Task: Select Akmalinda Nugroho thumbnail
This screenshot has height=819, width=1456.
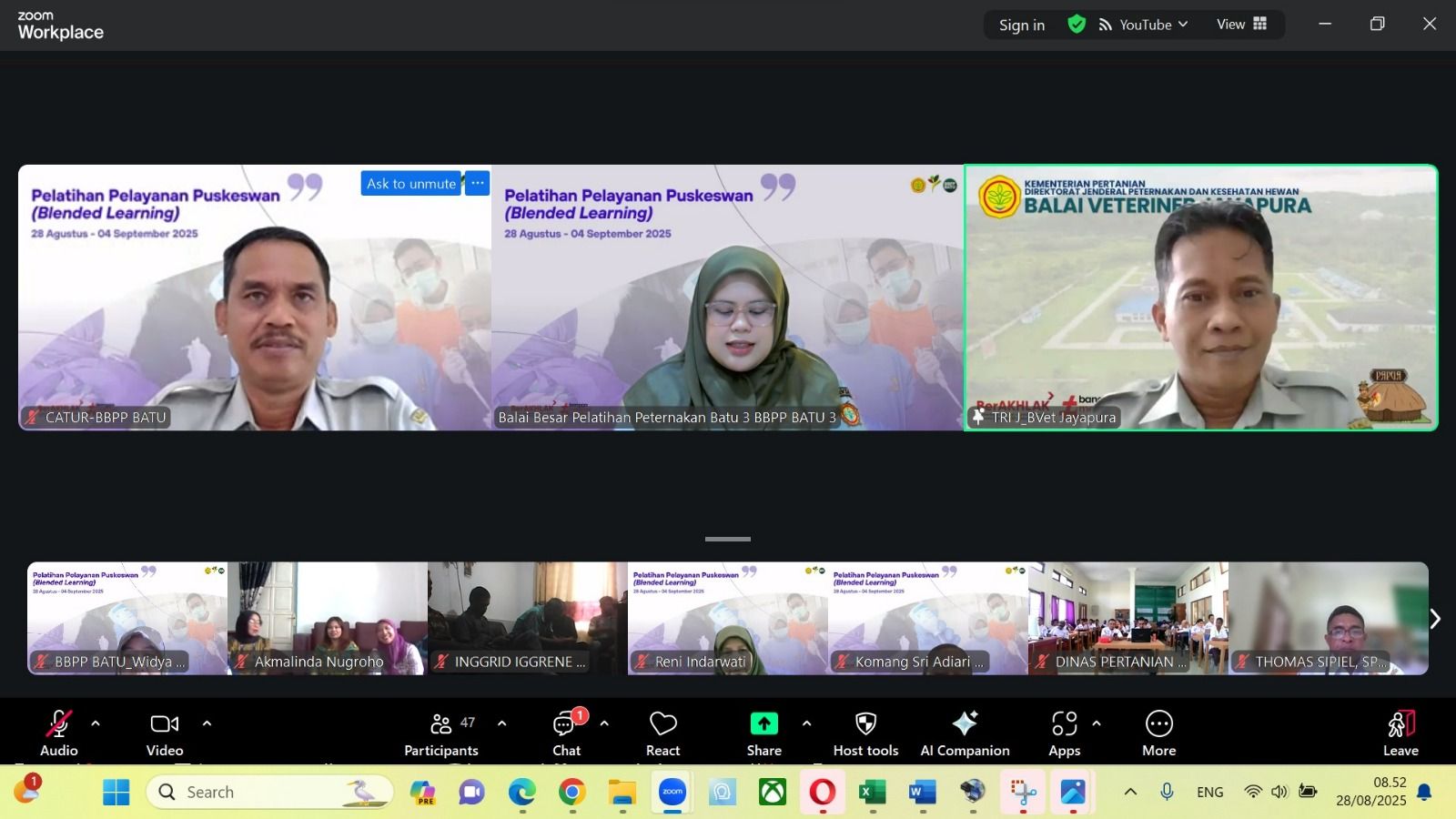Action: pyautogui.click(x=328, y=618)
